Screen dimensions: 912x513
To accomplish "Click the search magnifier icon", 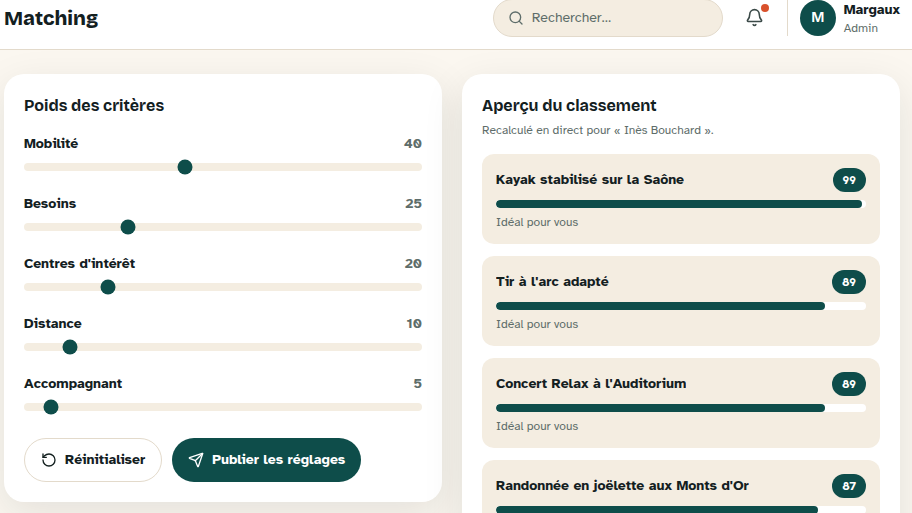I will pos(515,18).
